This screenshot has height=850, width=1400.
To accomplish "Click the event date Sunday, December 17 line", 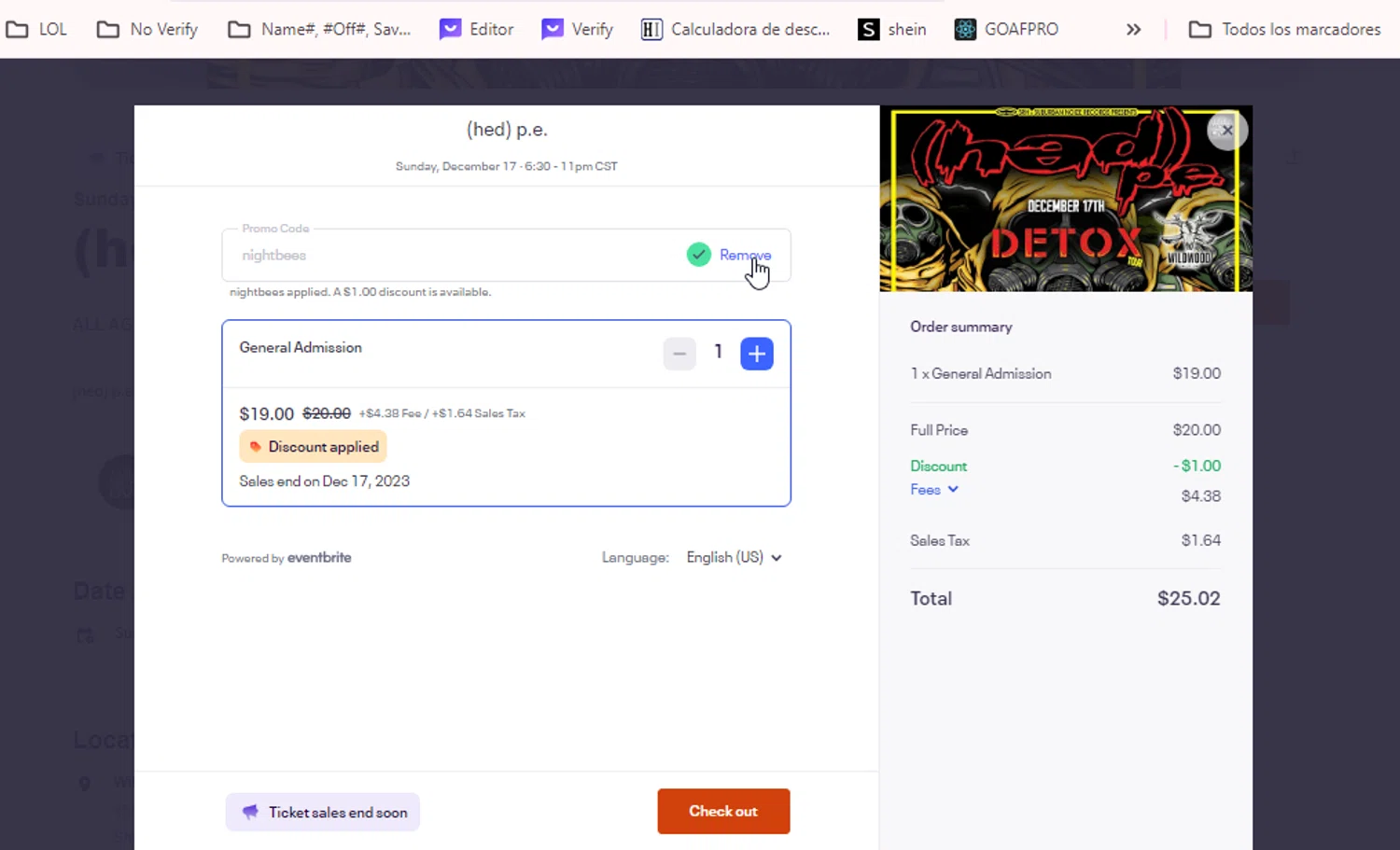I will [x=506, y=166].
